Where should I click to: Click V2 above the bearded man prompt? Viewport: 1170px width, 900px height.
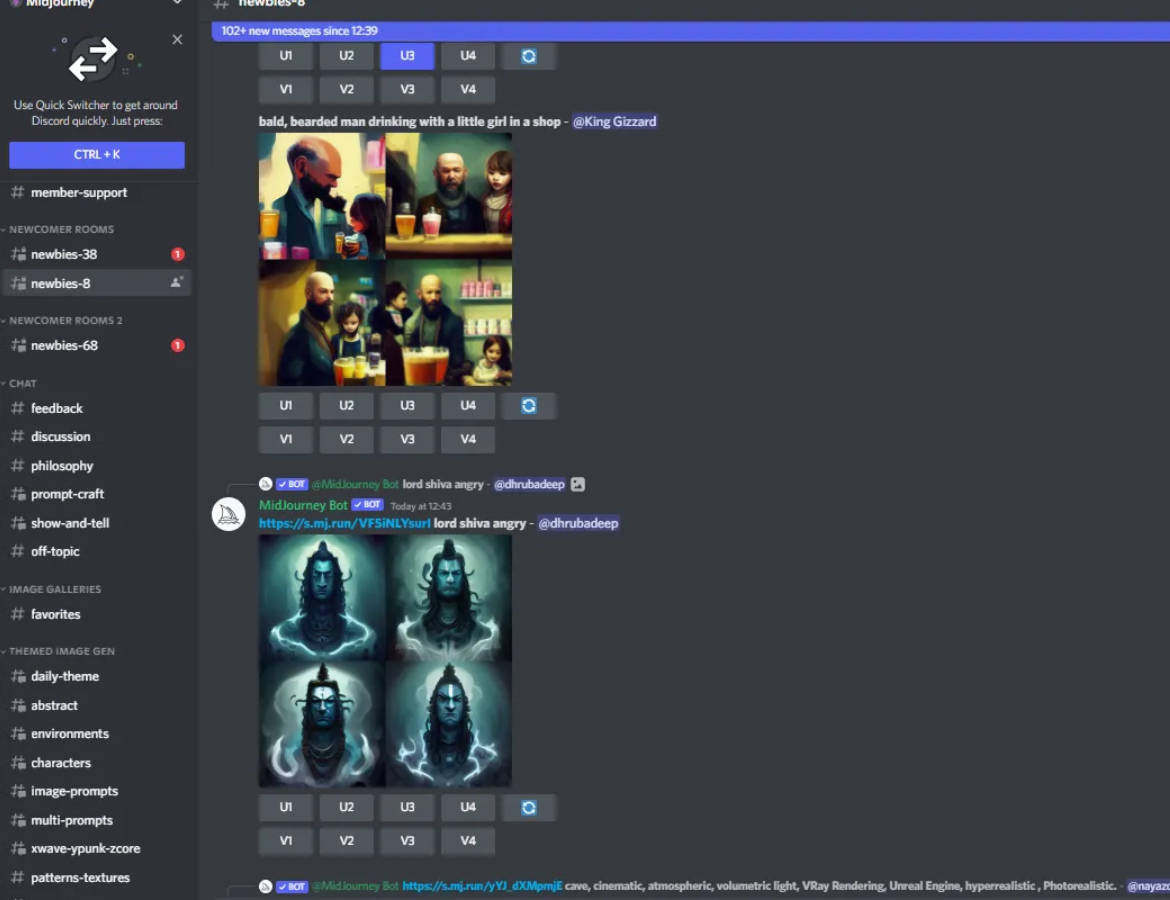point(346,90)
